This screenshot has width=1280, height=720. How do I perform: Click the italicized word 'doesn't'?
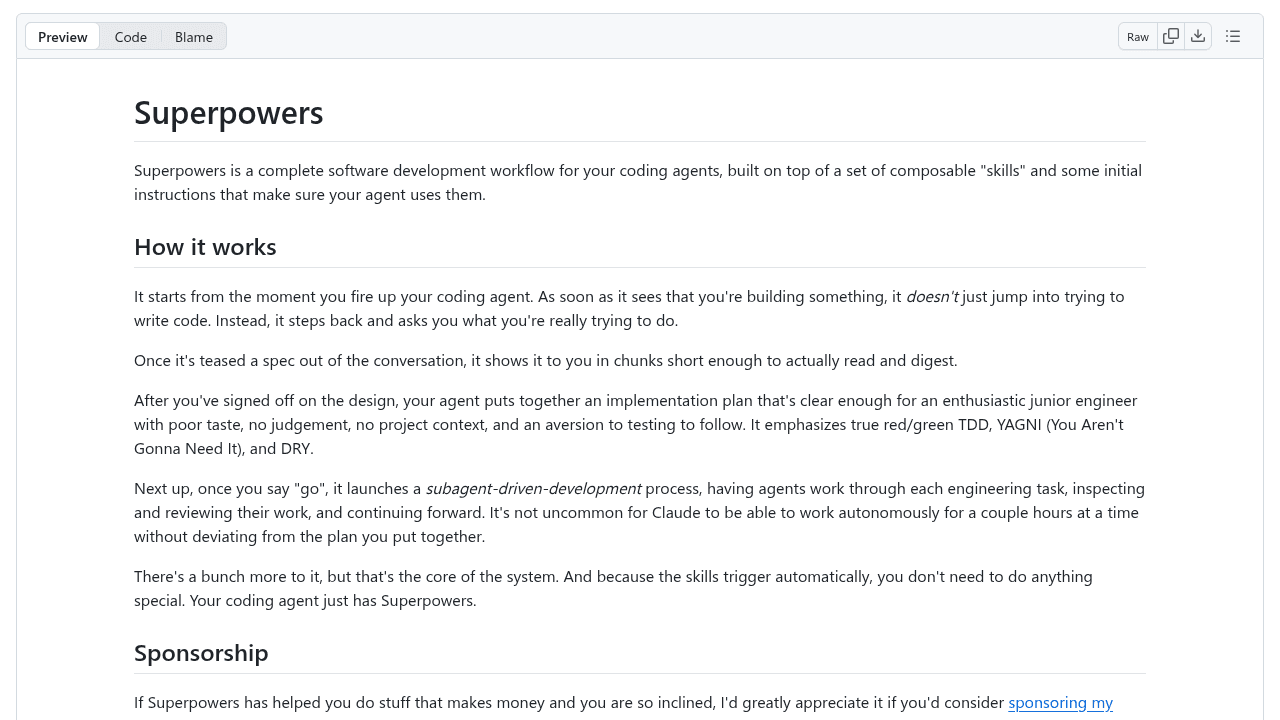pos(932,296)
